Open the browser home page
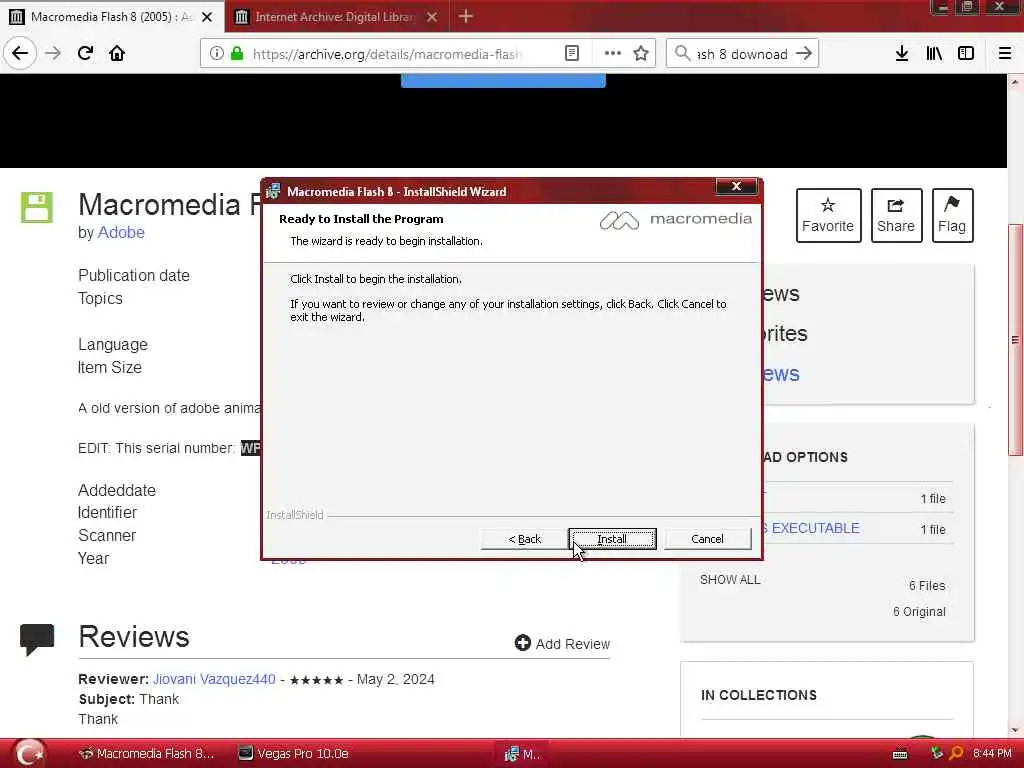Screen dimensions: 1024x768 point(117,54)
